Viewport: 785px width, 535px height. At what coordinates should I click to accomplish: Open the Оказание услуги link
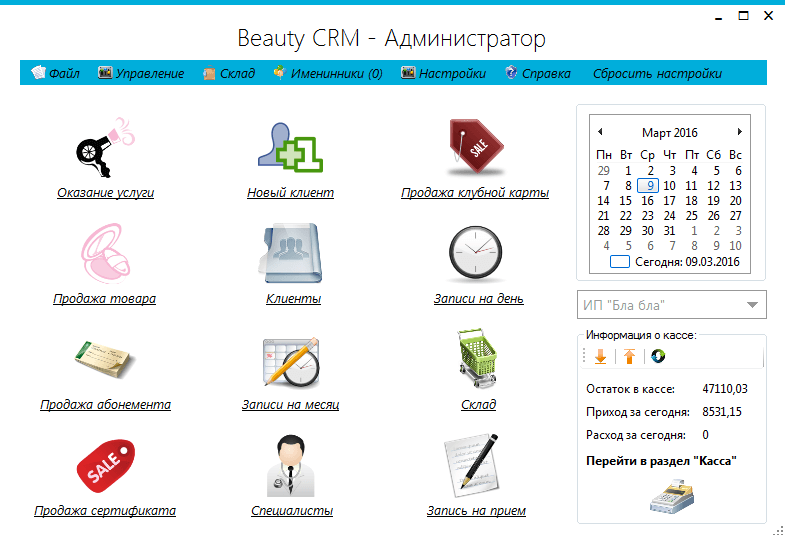point(106,193)
